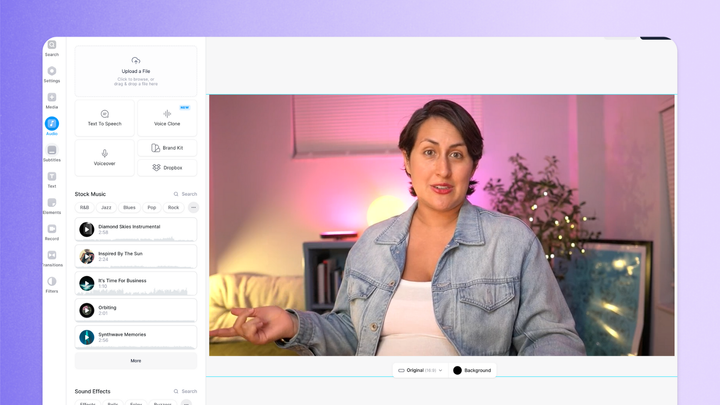The image size is (720, 405).
Task: Open the Search panel in sidebar
Action: click(x=51, y=46)
